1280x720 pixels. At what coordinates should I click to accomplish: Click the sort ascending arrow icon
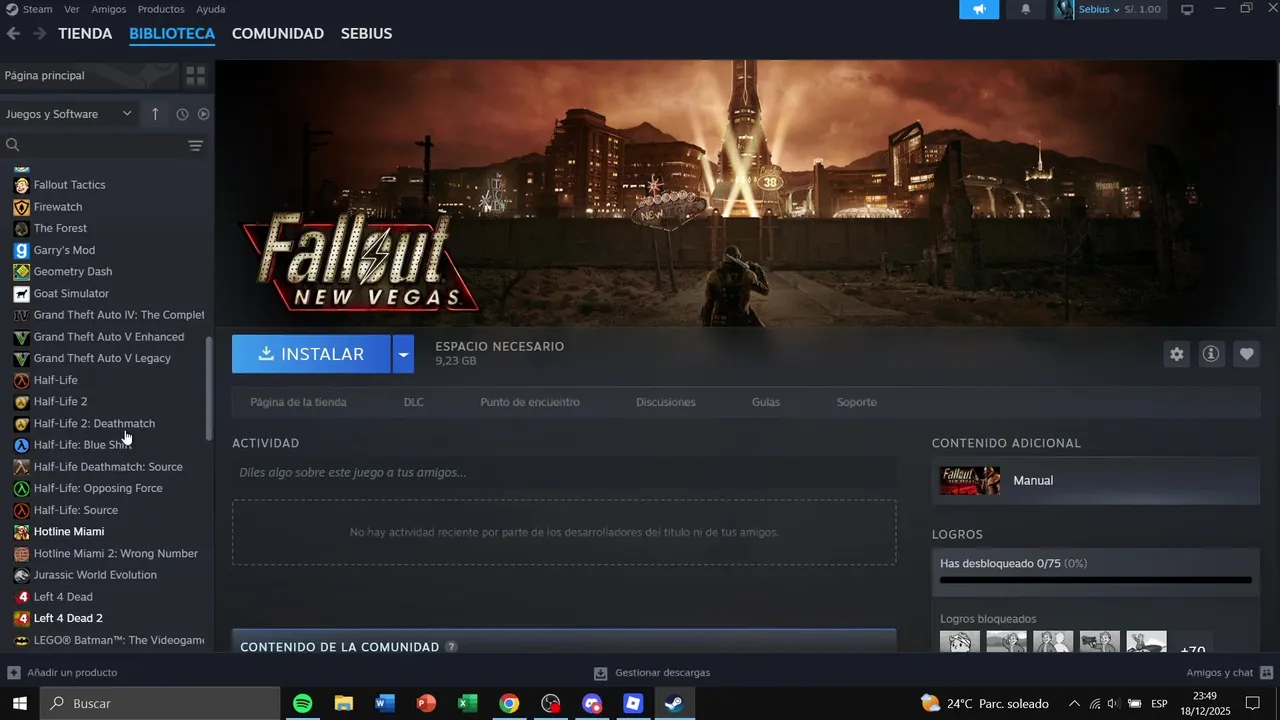pos(155,114)
